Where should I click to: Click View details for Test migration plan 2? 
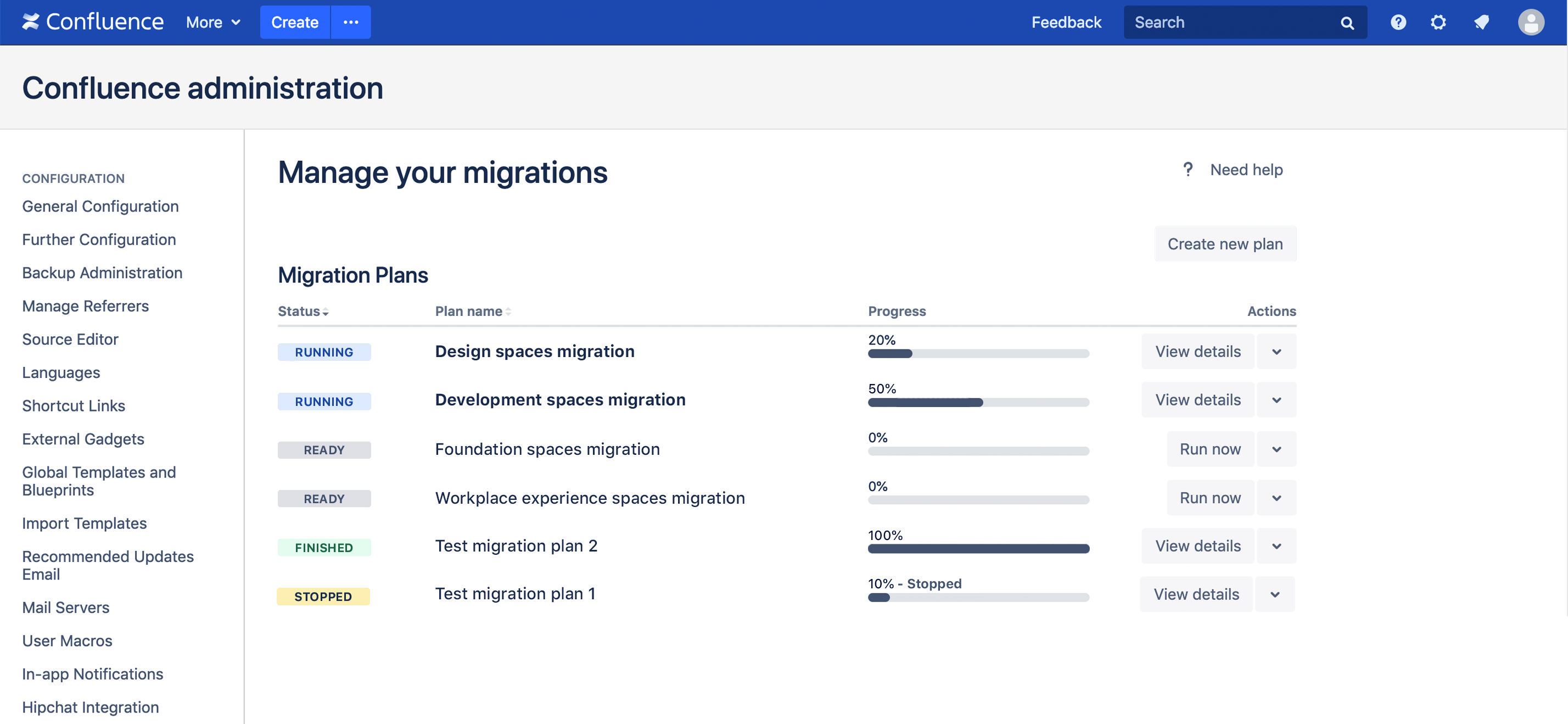[1197, 546]
